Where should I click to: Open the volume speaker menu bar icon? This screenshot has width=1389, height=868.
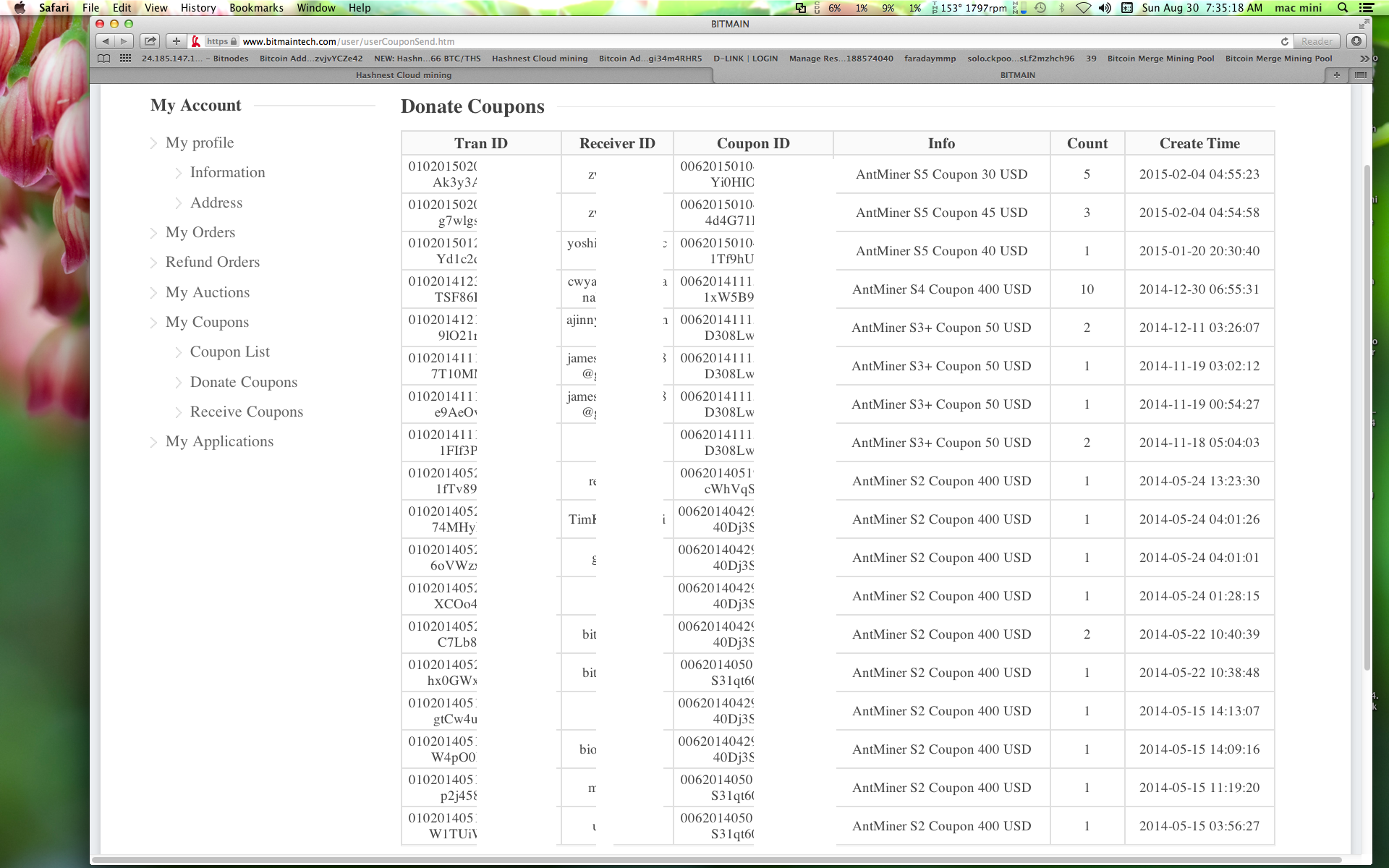[x=1105, y=8]
